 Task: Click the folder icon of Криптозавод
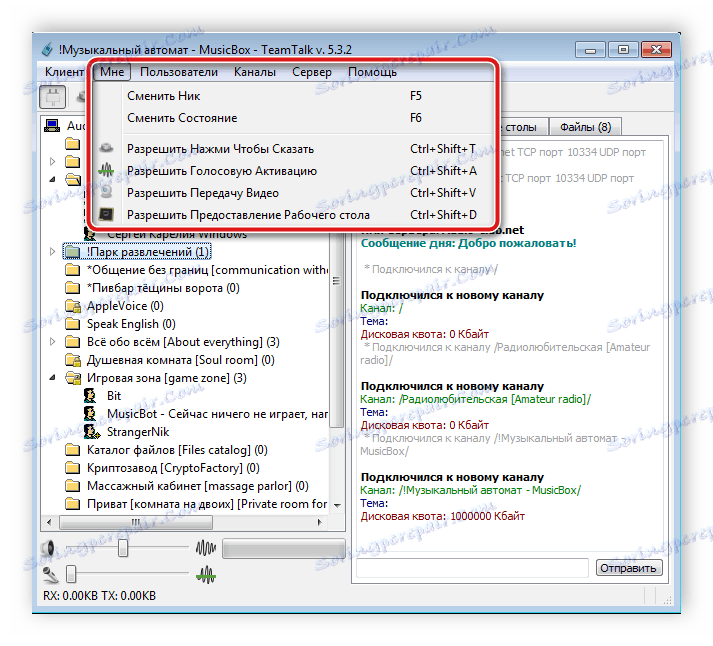tap(72, 468)
